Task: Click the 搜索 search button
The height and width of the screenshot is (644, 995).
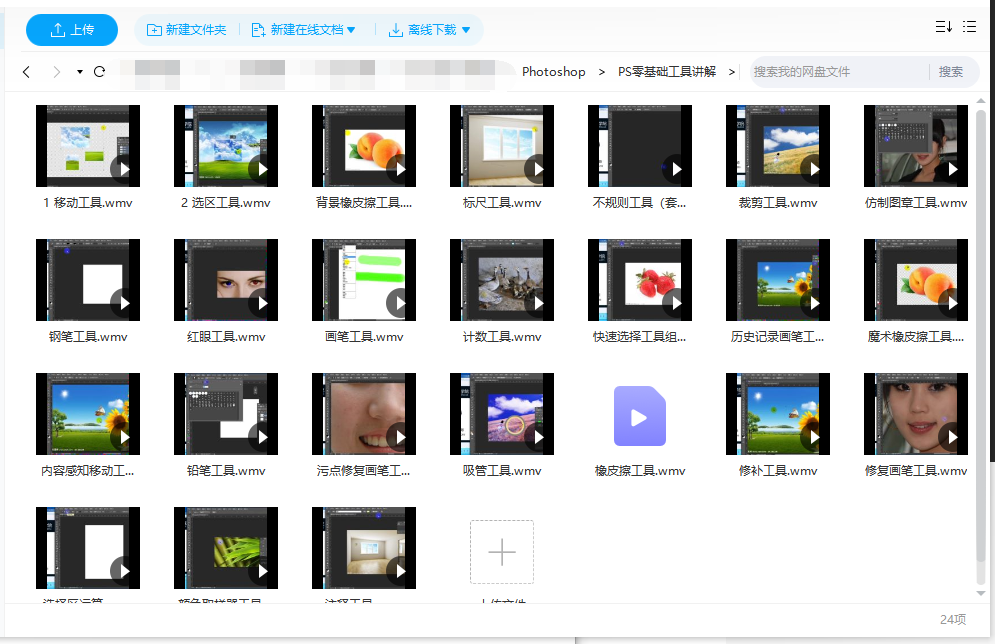Action: (x=951, y=72)
